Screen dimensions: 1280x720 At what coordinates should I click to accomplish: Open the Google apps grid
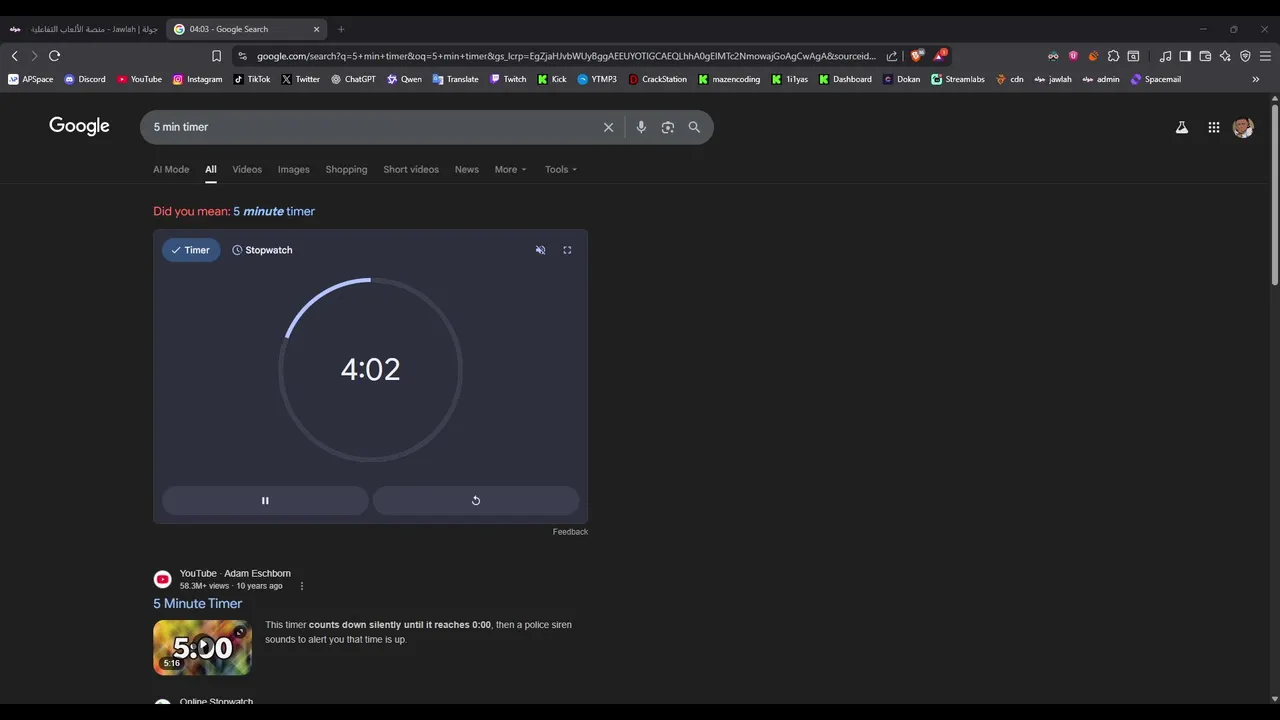click(x=1213, y=127)
